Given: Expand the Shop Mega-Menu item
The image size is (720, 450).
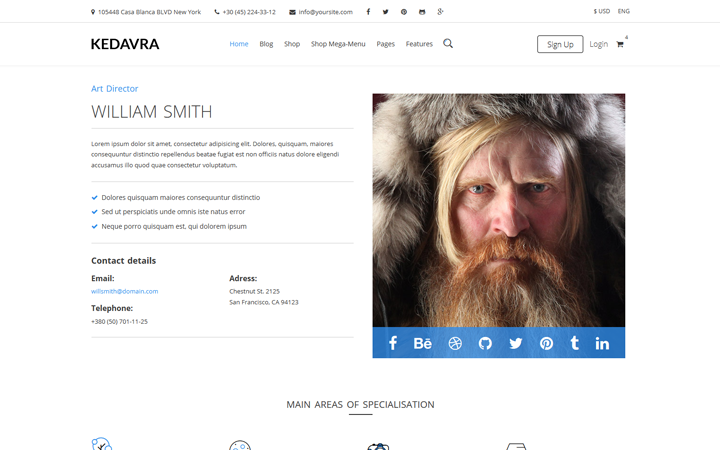Looking at the screenshot, I should click(338, 44).
